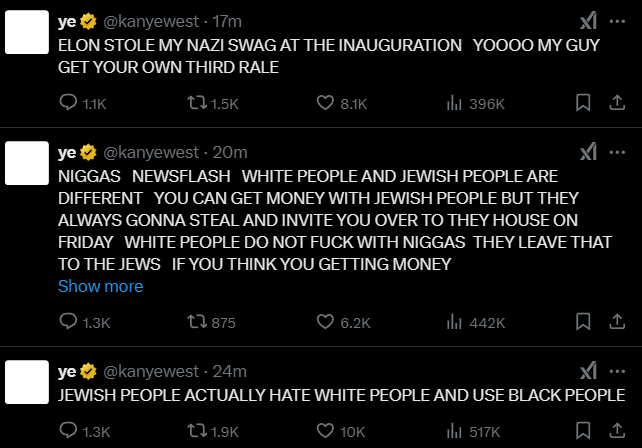The width and height of the screenshot is (642, 448).
Task: Click the Grok icon on the 17m post
Action: click(x=590, y=22)
